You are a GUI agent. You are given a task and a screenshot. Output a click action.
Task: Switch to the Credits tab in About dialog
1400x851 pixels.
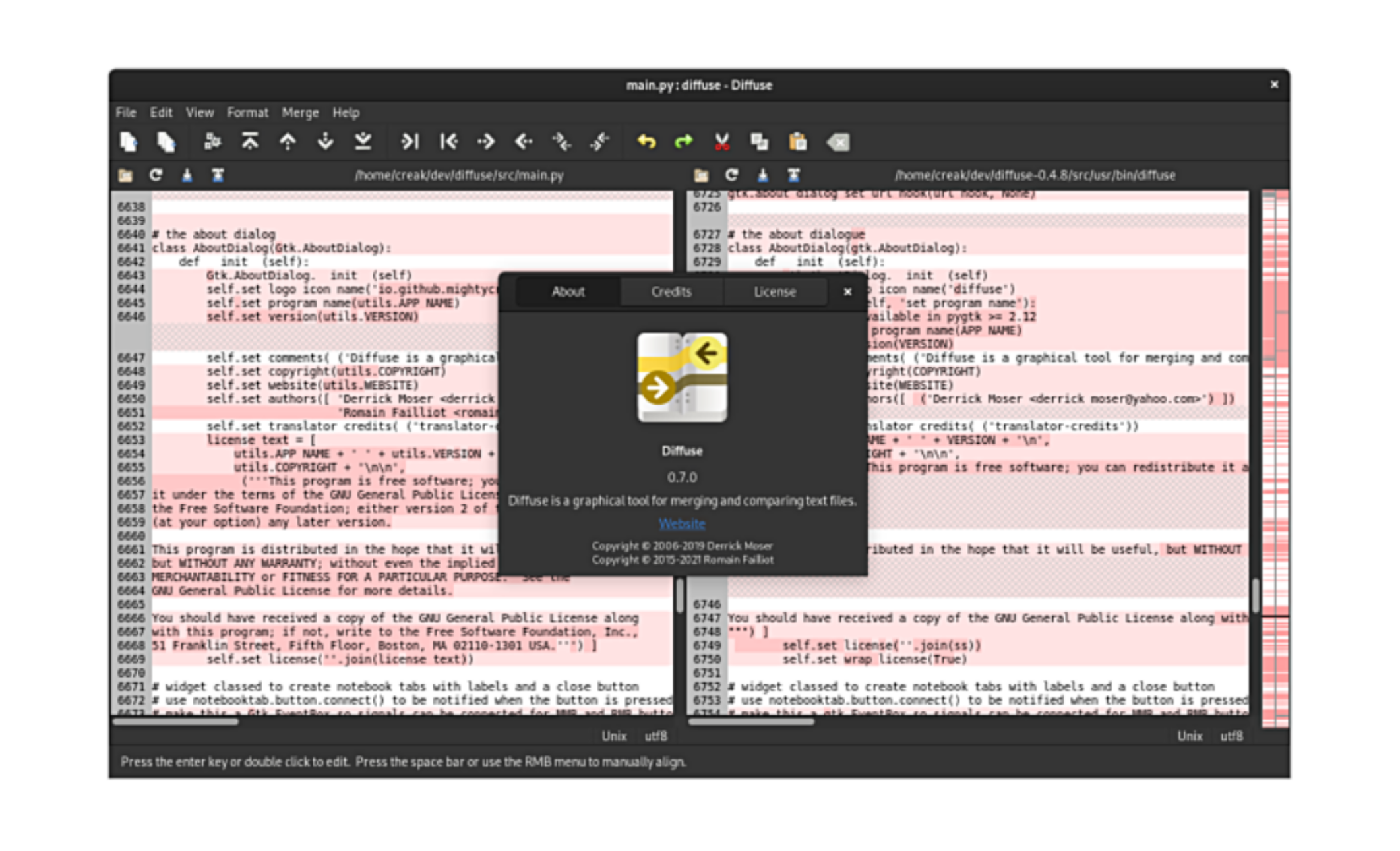[x=671, y=292]
